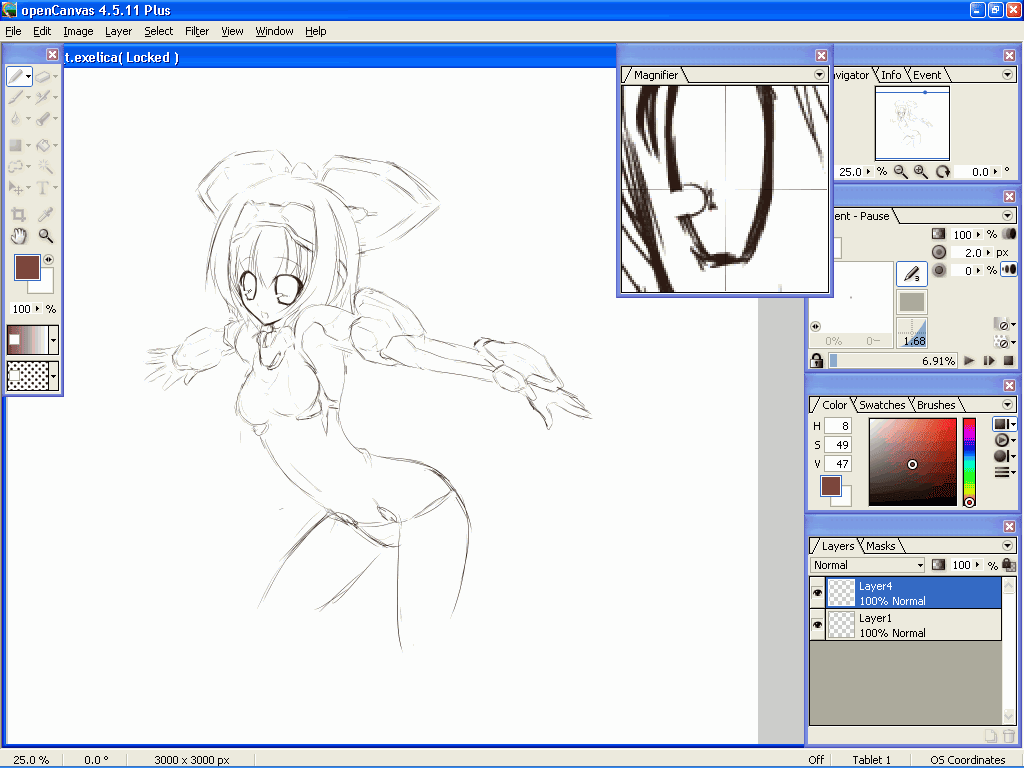Zoom in using Navigator plus magnifier
Screen dimensions: 1024x768
921,172
